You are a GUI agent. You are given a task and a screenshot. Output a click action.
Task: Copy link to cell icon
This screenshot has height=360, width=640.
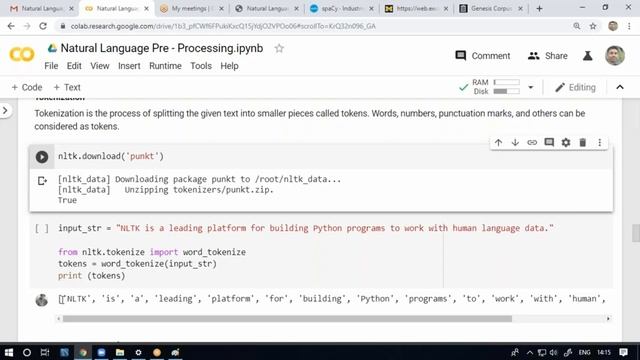point(532,142)
